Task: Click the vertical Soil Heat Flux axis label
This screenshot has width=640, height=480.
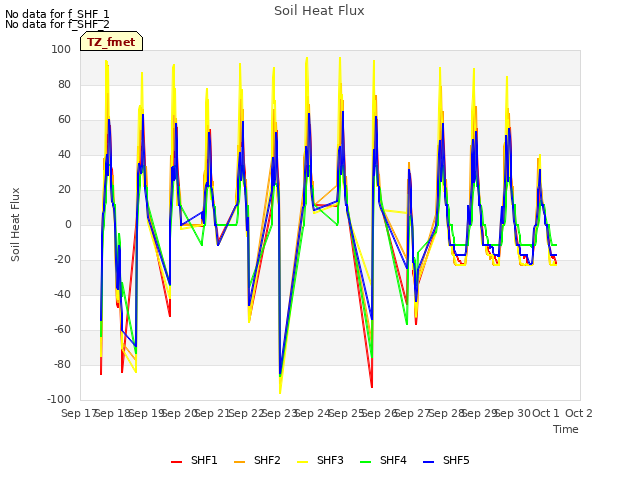Action: 15,225
